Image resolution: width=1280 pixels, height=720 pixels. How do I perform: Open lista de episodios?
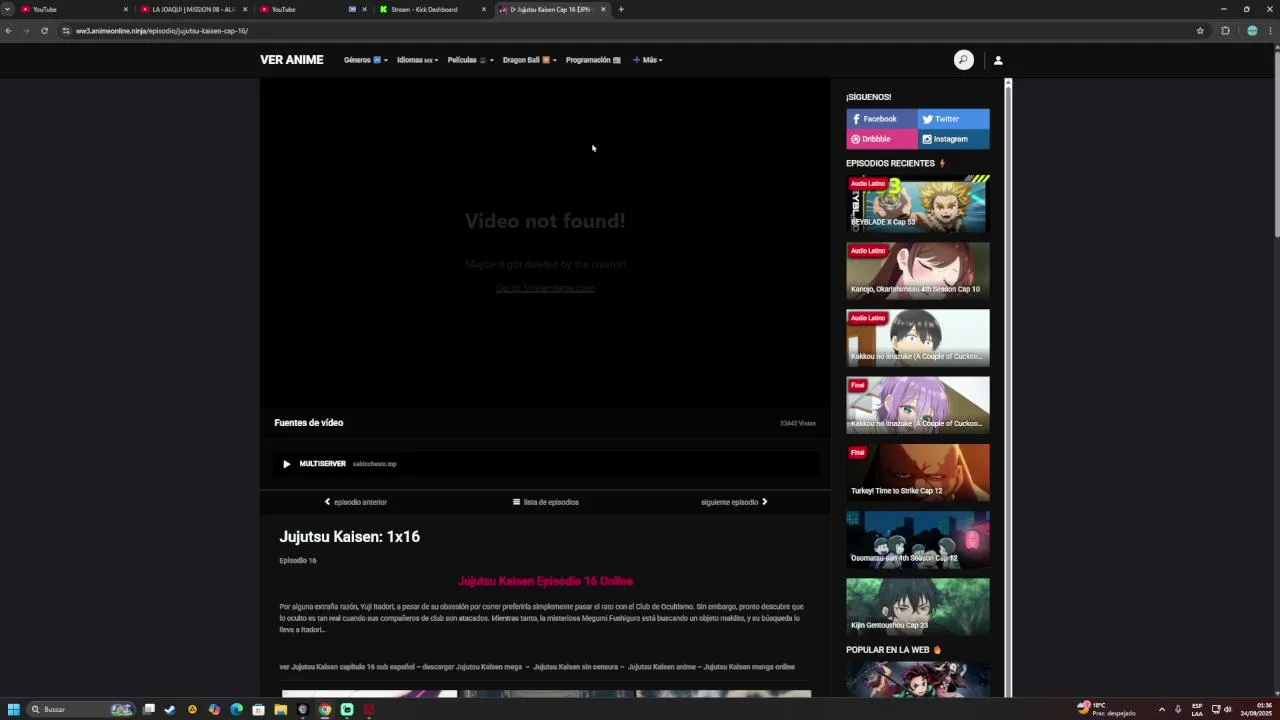click(x=545, y=502)
